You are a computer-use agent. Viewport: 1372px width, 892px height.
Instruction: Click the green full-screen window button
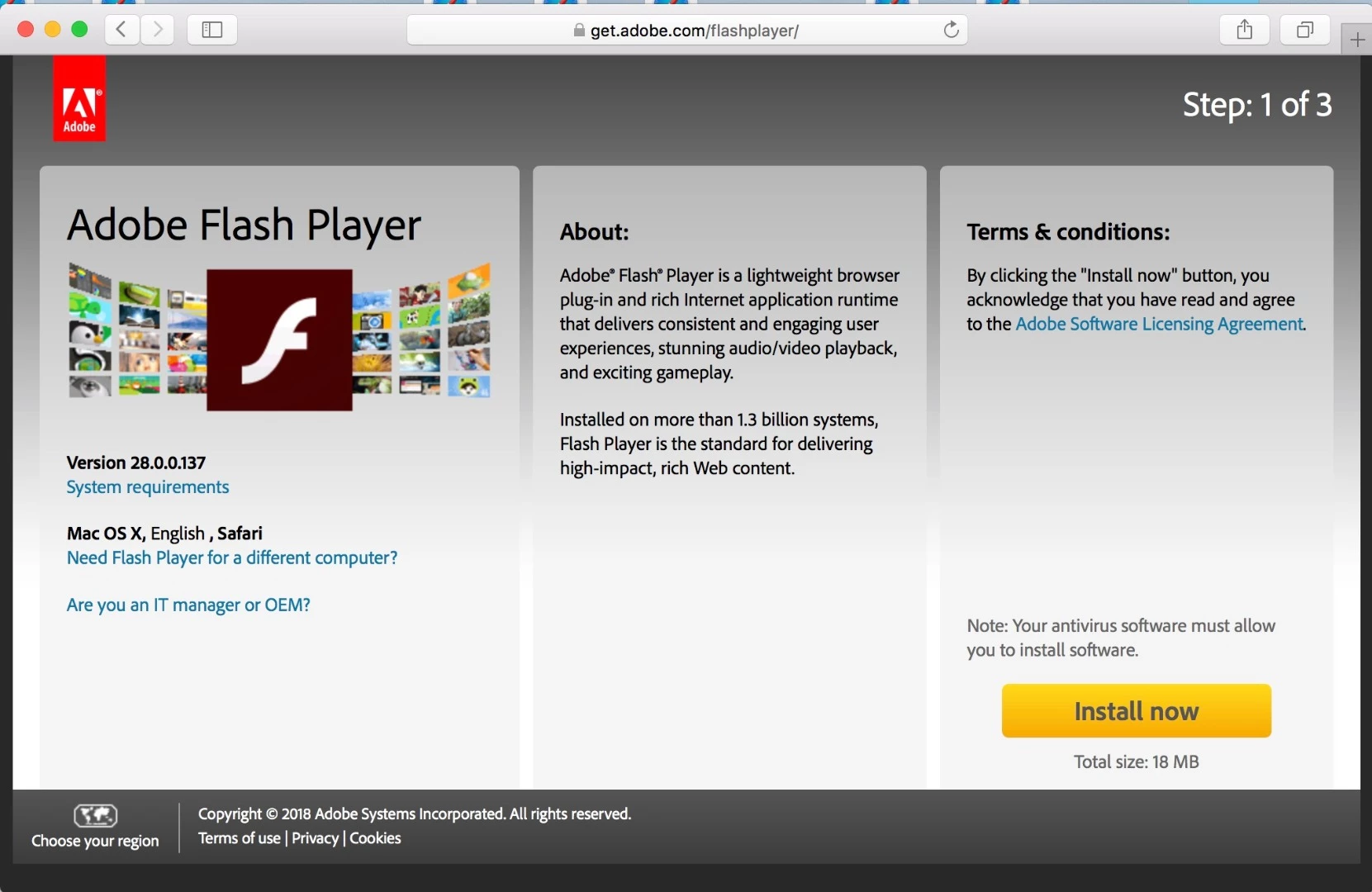(x=80, y=30)
